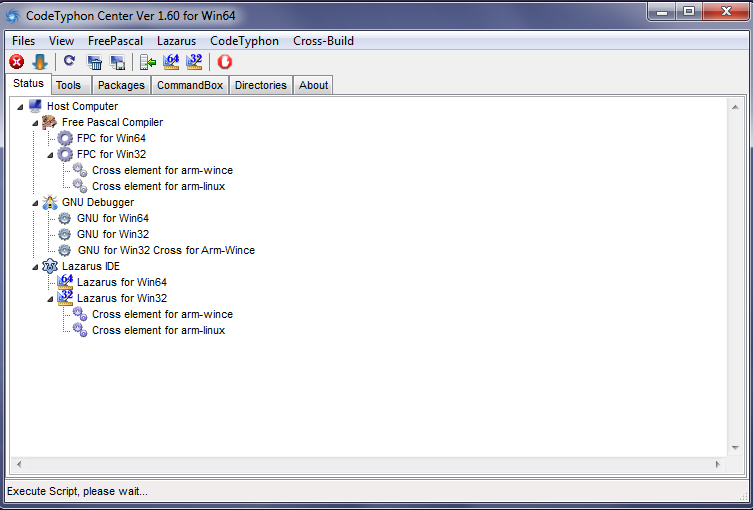Open the FreePascal menu
Viewport: 753px width, 510px height.
(115, 41)
